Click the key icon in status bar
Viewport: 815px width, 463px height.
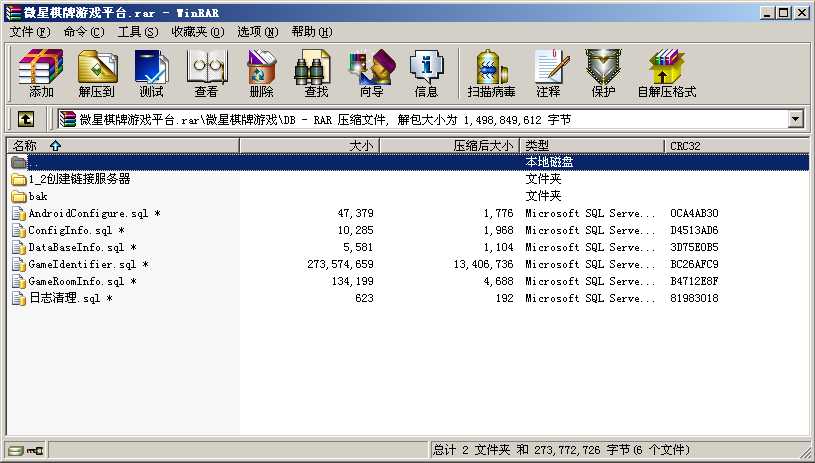[35, 451]
